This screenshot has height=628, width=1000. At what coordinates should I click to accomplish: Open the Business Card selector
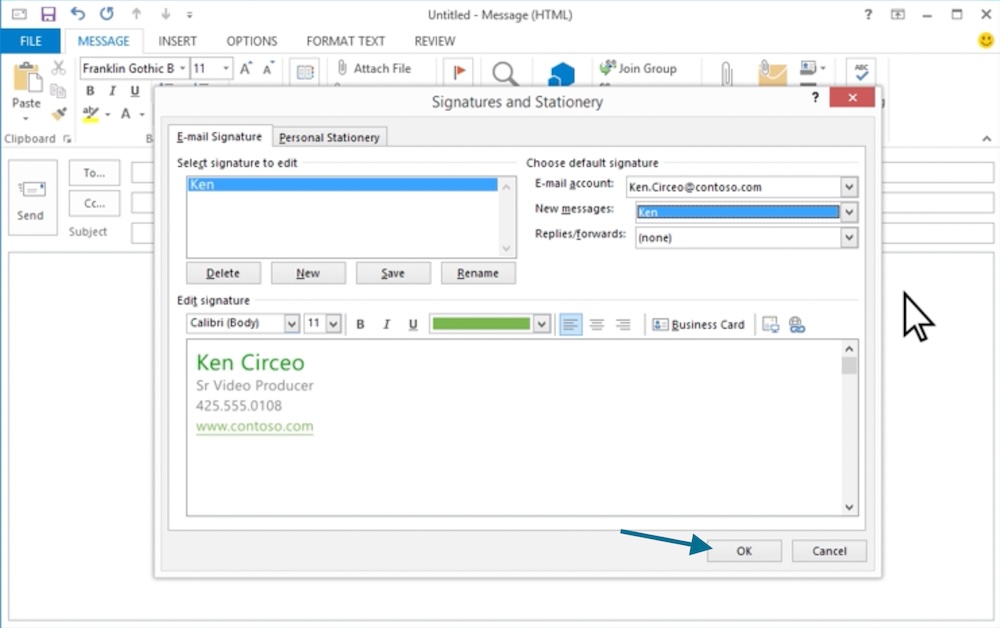coord(698,323)
